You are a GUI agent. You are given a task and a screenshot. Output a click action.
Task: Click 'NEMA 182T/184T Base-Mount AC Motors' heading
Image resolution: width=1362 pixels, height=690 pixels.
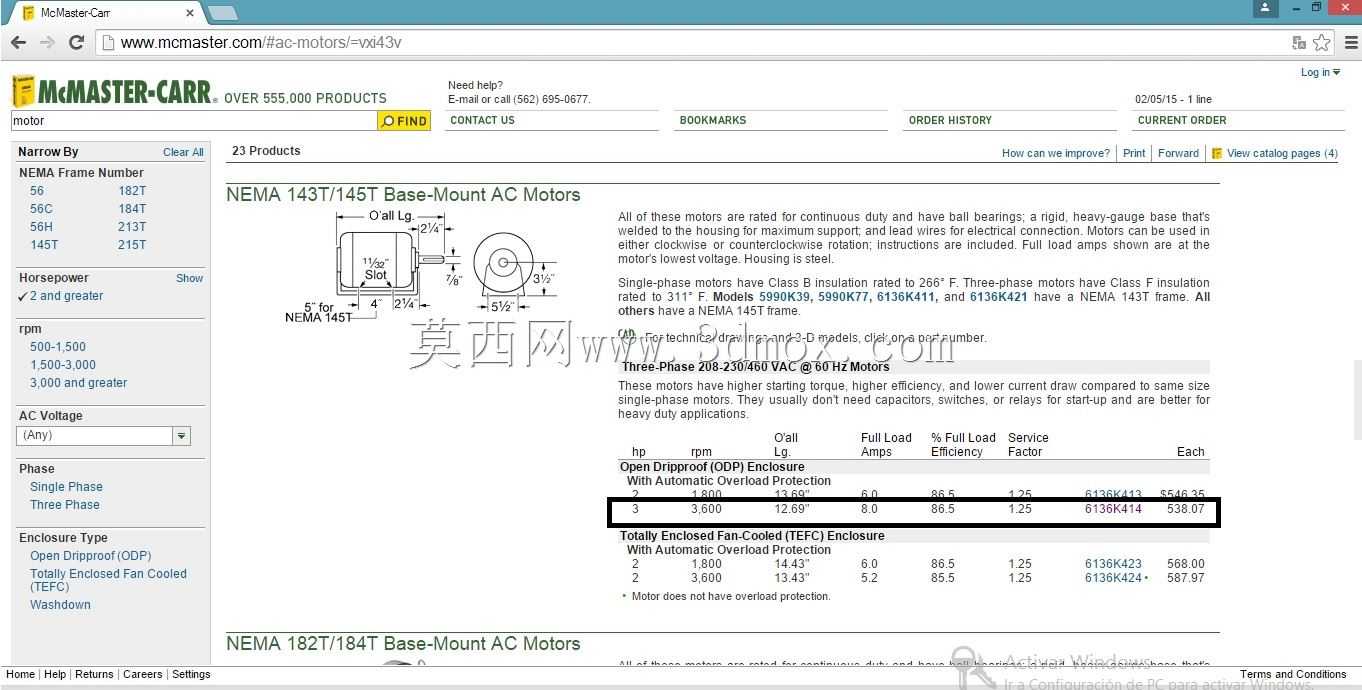pos(403,644)
